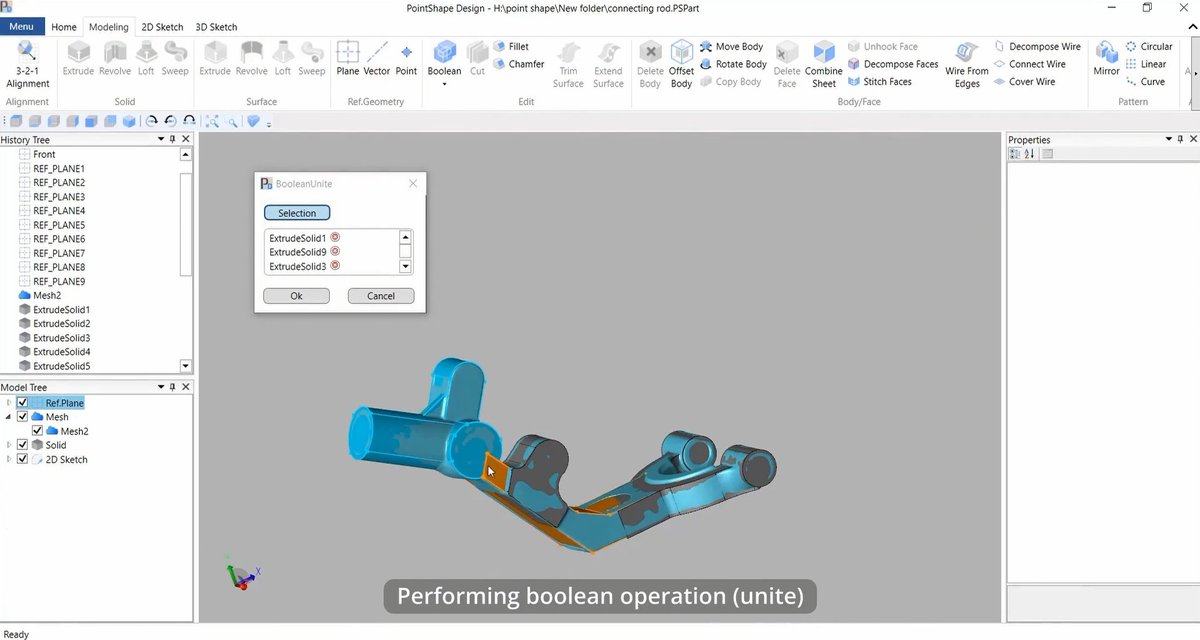Open the Model Tree panel options dropdown

point(161,387)
